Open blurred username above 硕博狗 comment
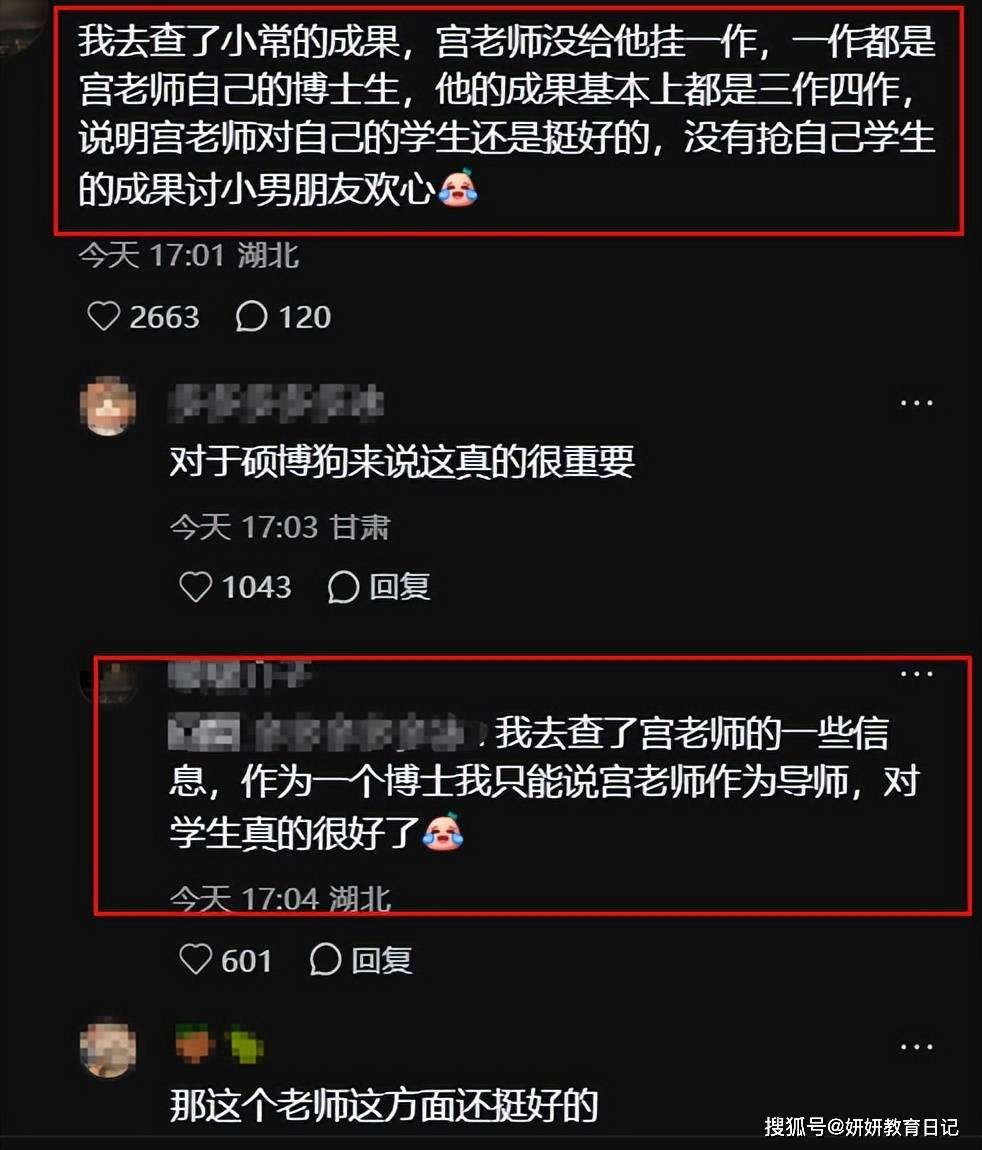The image size is (982, 1150). pyautogui.click(x=276, y=403)
